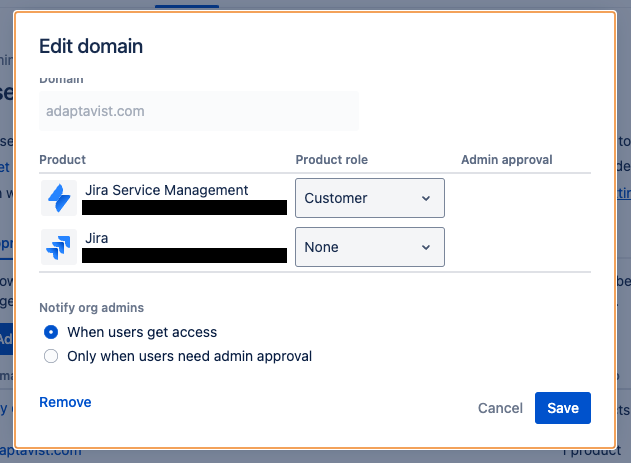Save the domain settings

(563, 408)
